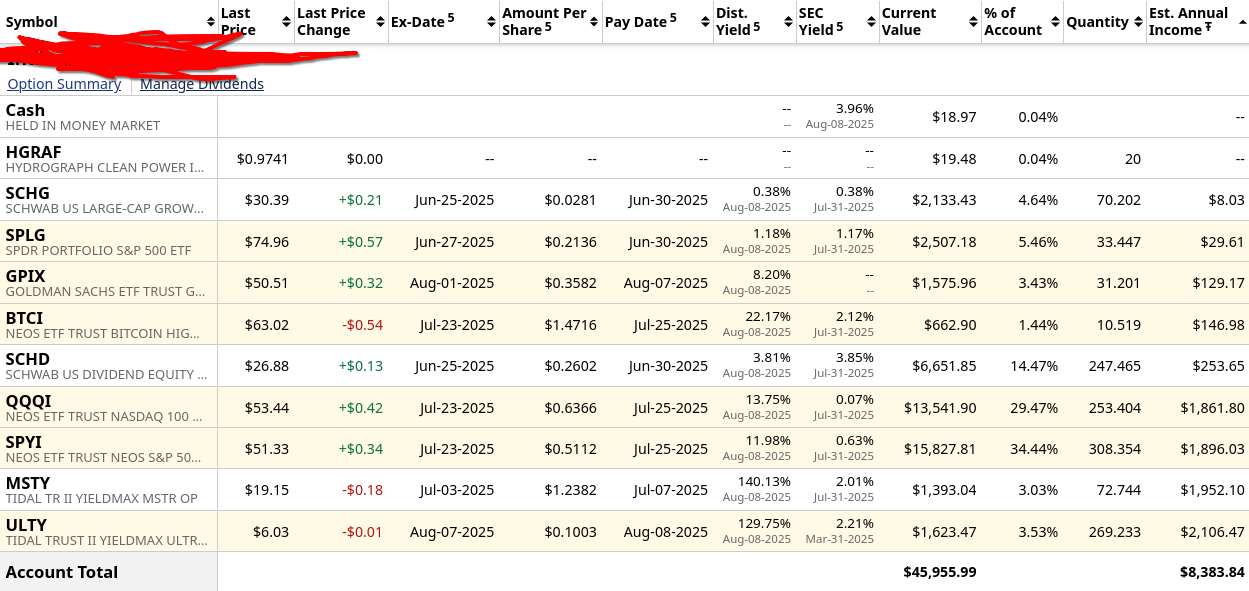Click SPYI quantity 308.354
Screen dimensions: 1249x591
coord(1115,449)
